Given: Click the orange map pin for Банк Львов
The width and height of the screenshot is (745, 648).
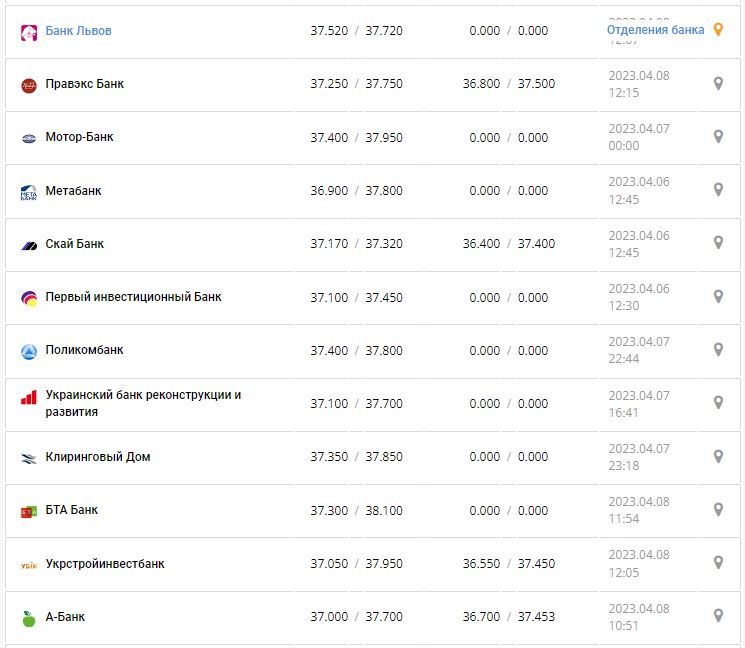Looking at the screenshot, I should pos(717,30).
